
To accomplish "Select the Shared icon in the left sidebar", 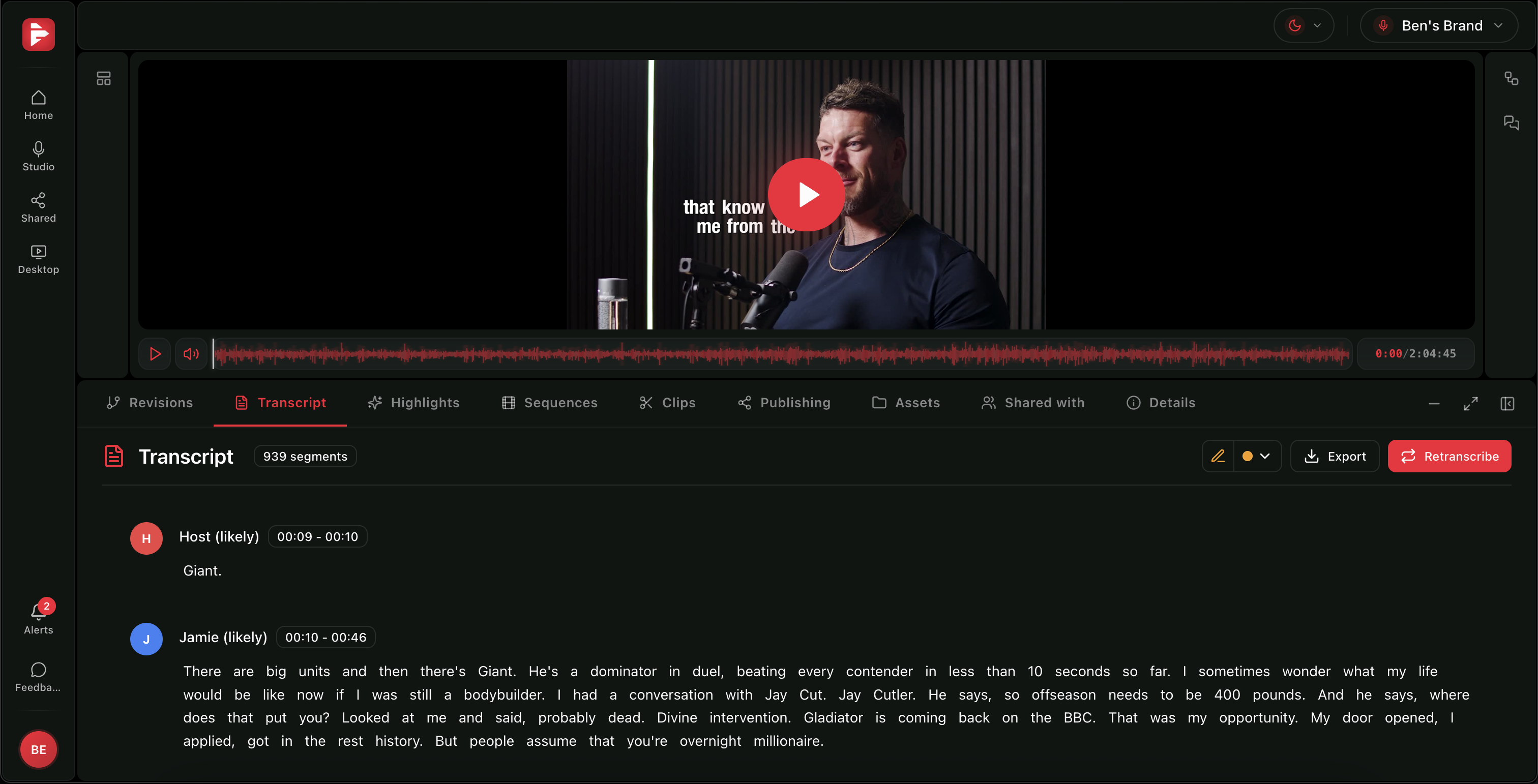I will [38, 207].
